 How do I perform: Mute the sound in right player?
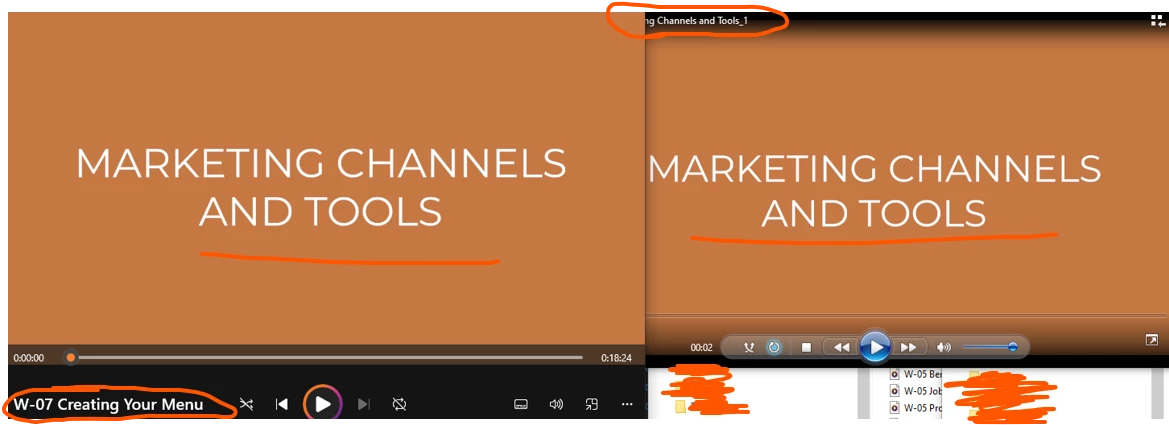pyautogui.click(x=944, y=347)
